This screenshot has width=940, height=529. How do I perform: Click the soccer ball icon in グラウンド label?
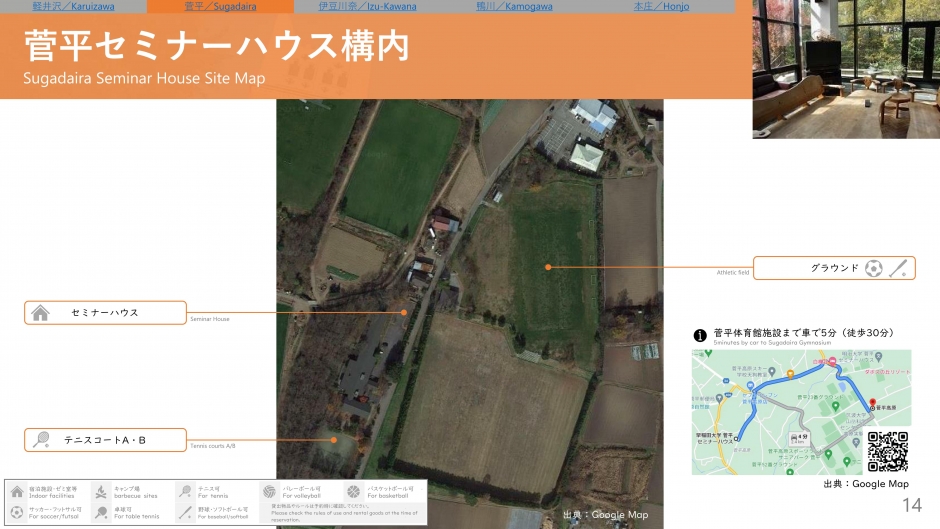pyautogui.click(x=873, y=268)
